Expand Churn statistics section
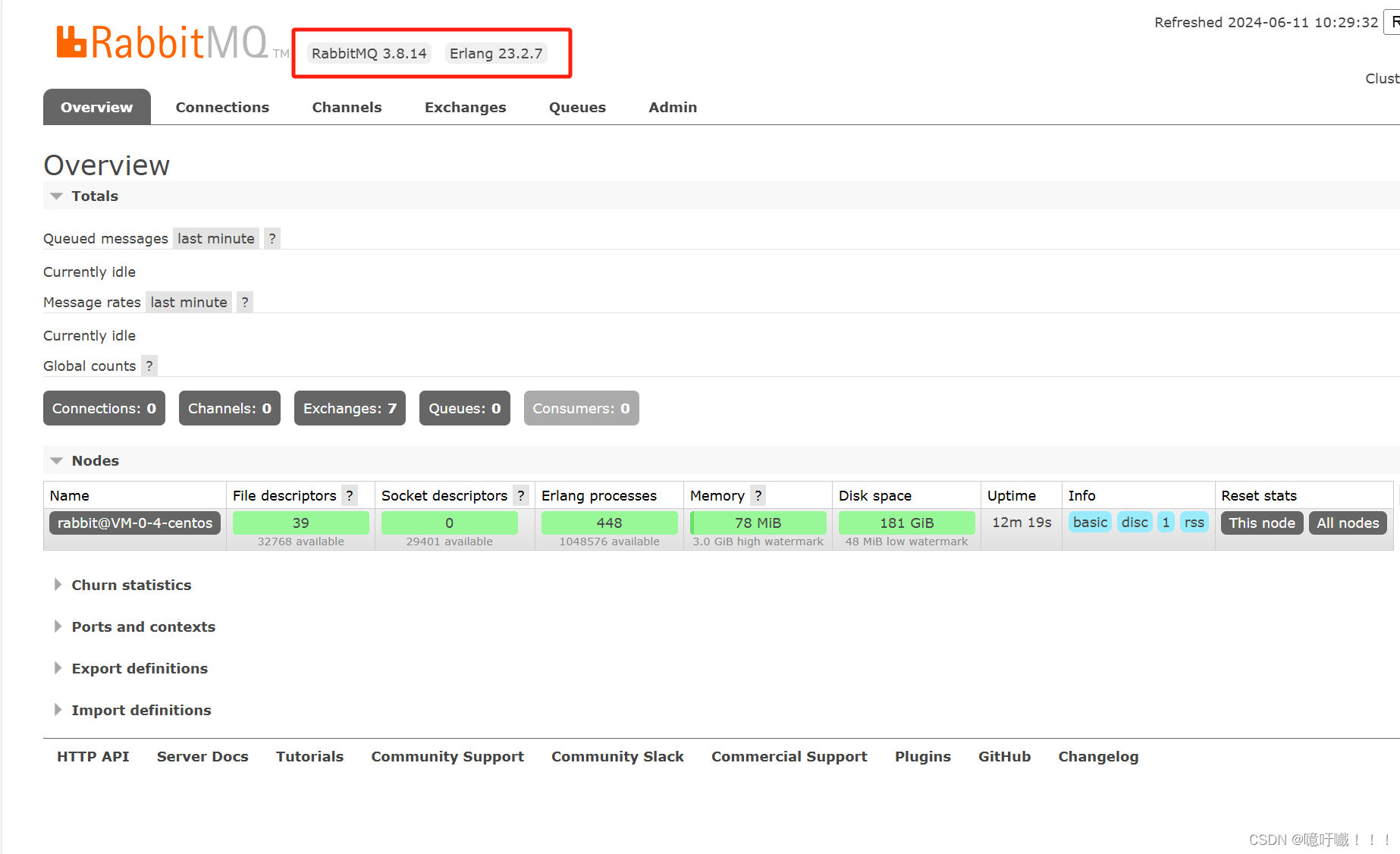 131,585
